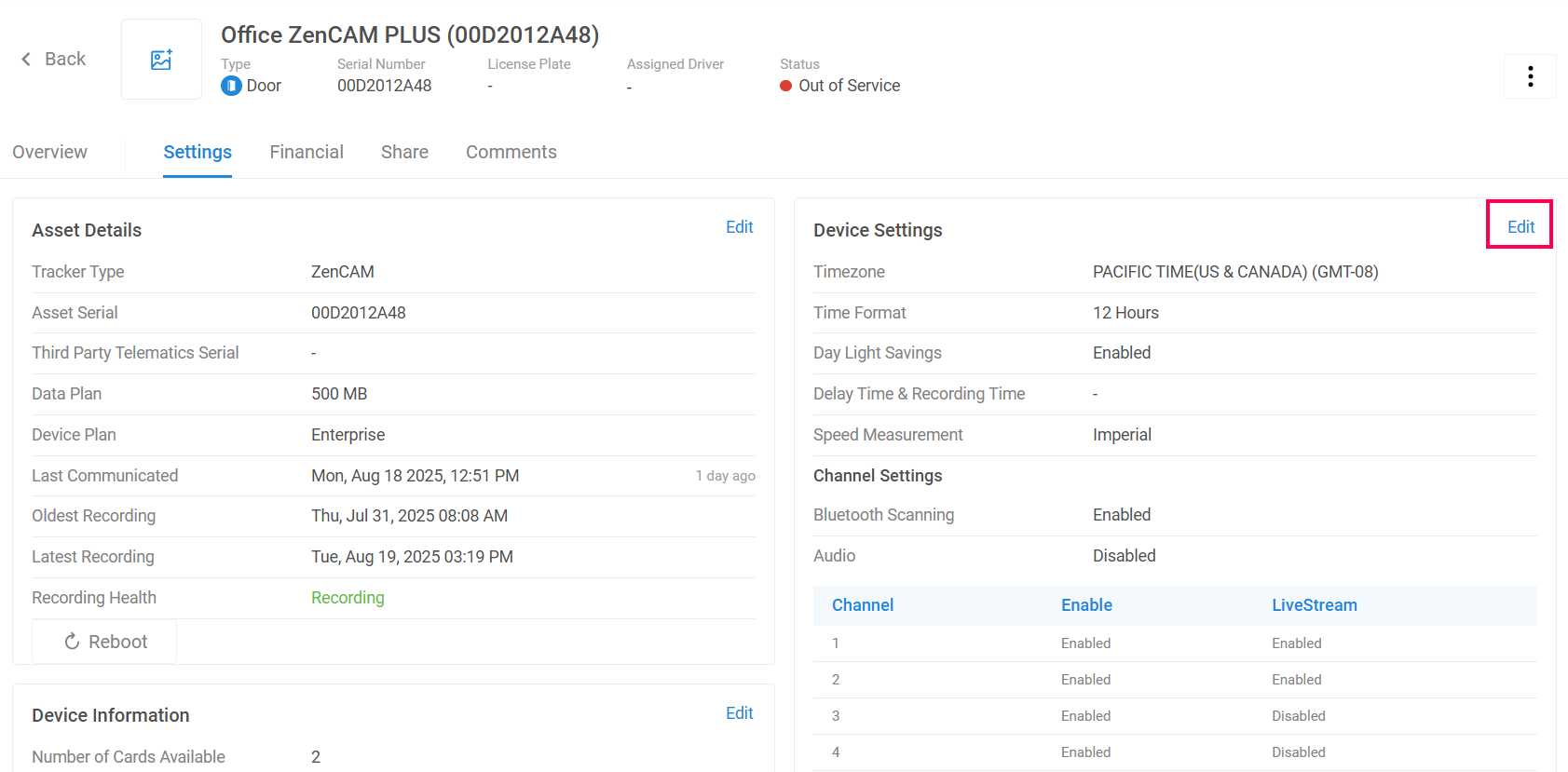Viewport: 1568px width, 772px height.
Task: Click the Delay Time & Recording Time label
Action: [x=920, y=394]
